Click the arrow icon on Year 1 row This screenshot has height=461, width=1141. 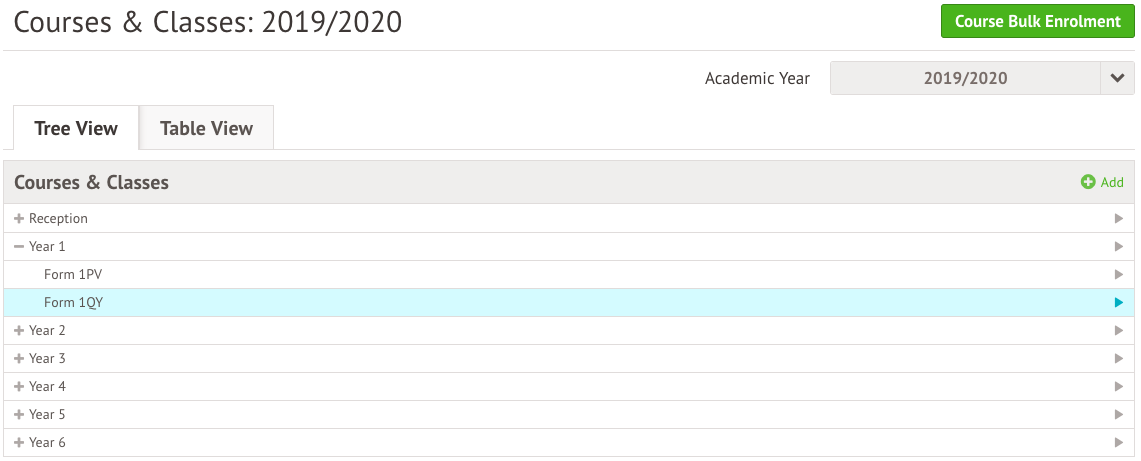[x=1119, y=246]
